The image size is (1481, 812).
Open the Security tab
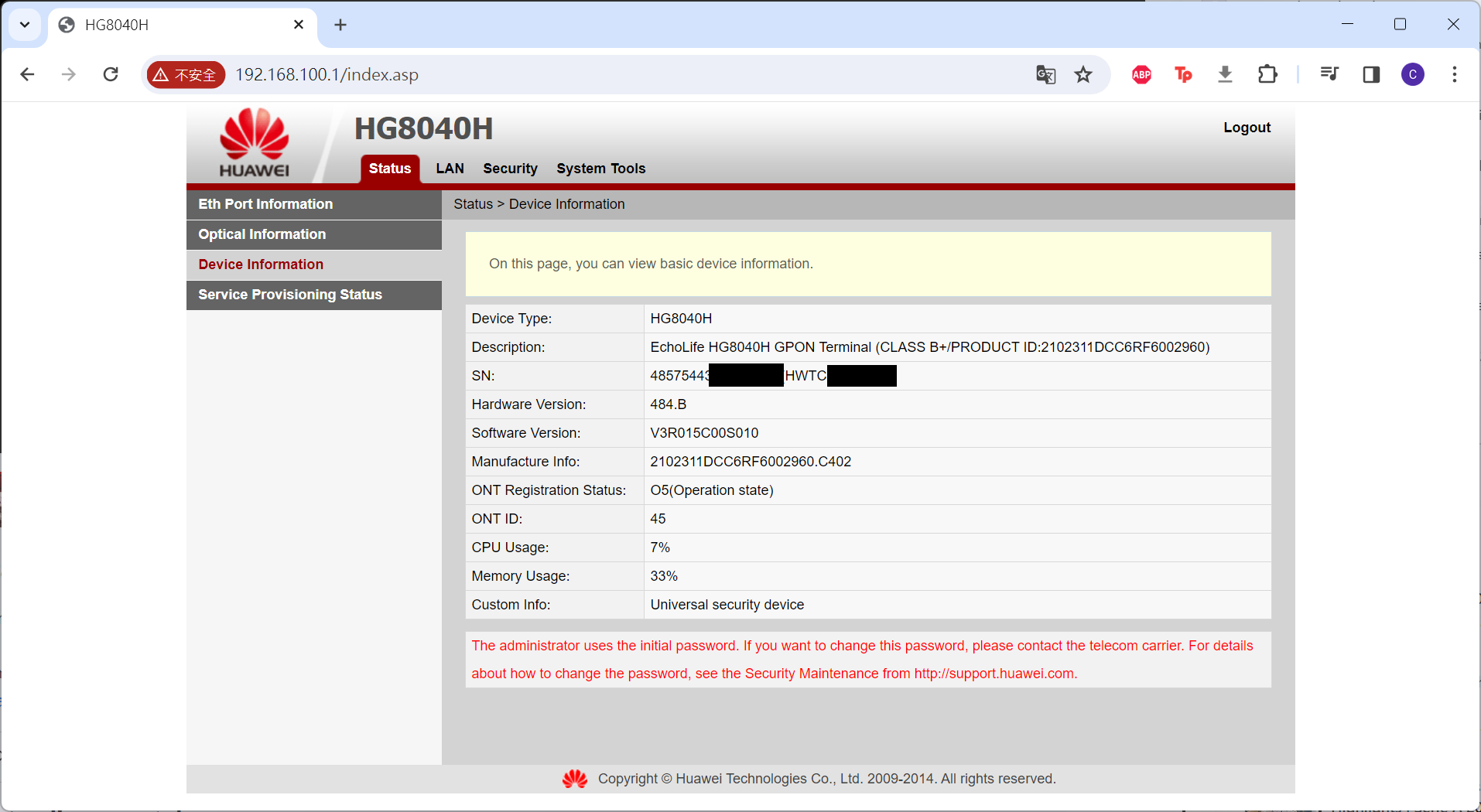(510, 169)
